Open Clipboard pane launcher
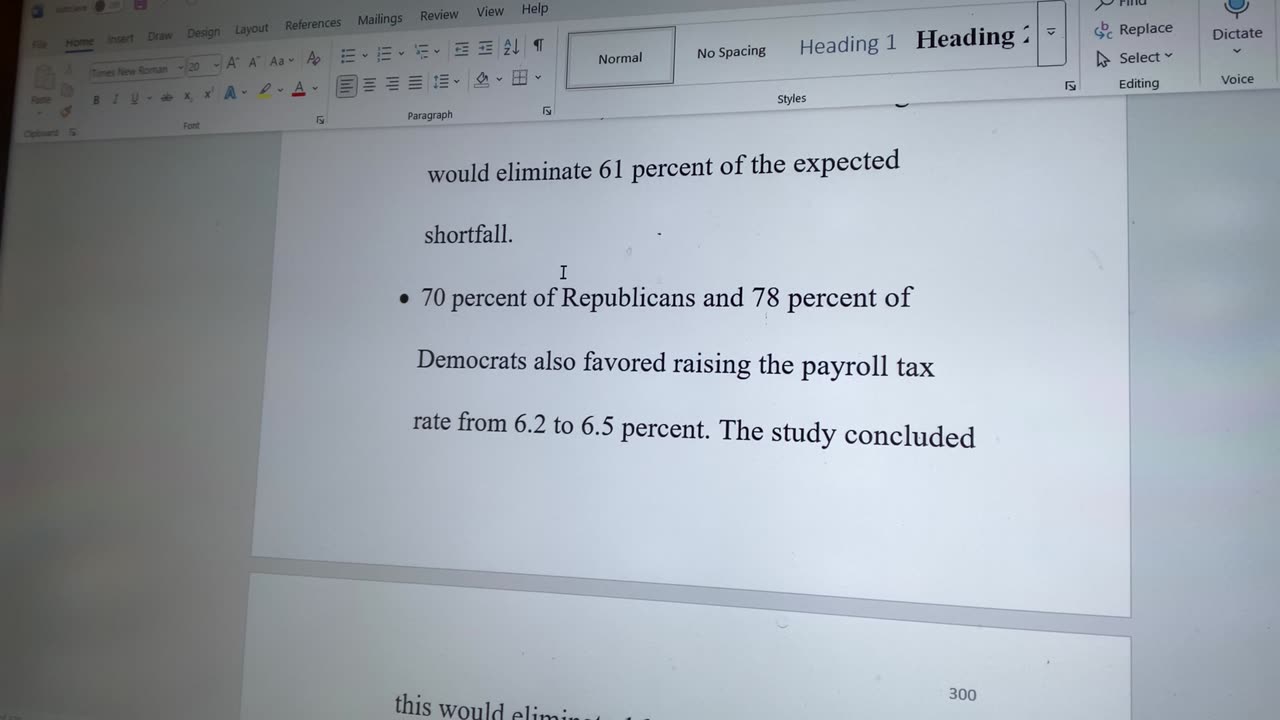 (72, 132)
